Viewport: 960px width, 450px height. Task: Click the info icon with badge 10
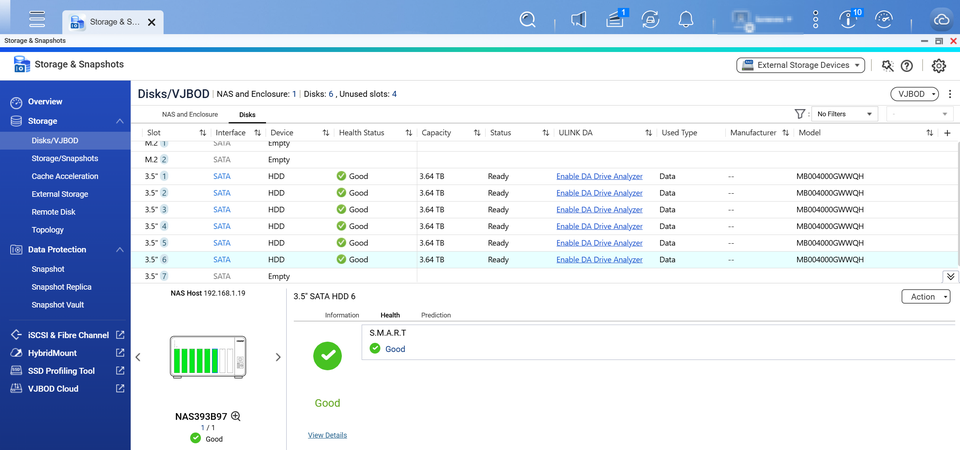pyautogui.click(x=849, y=19)
